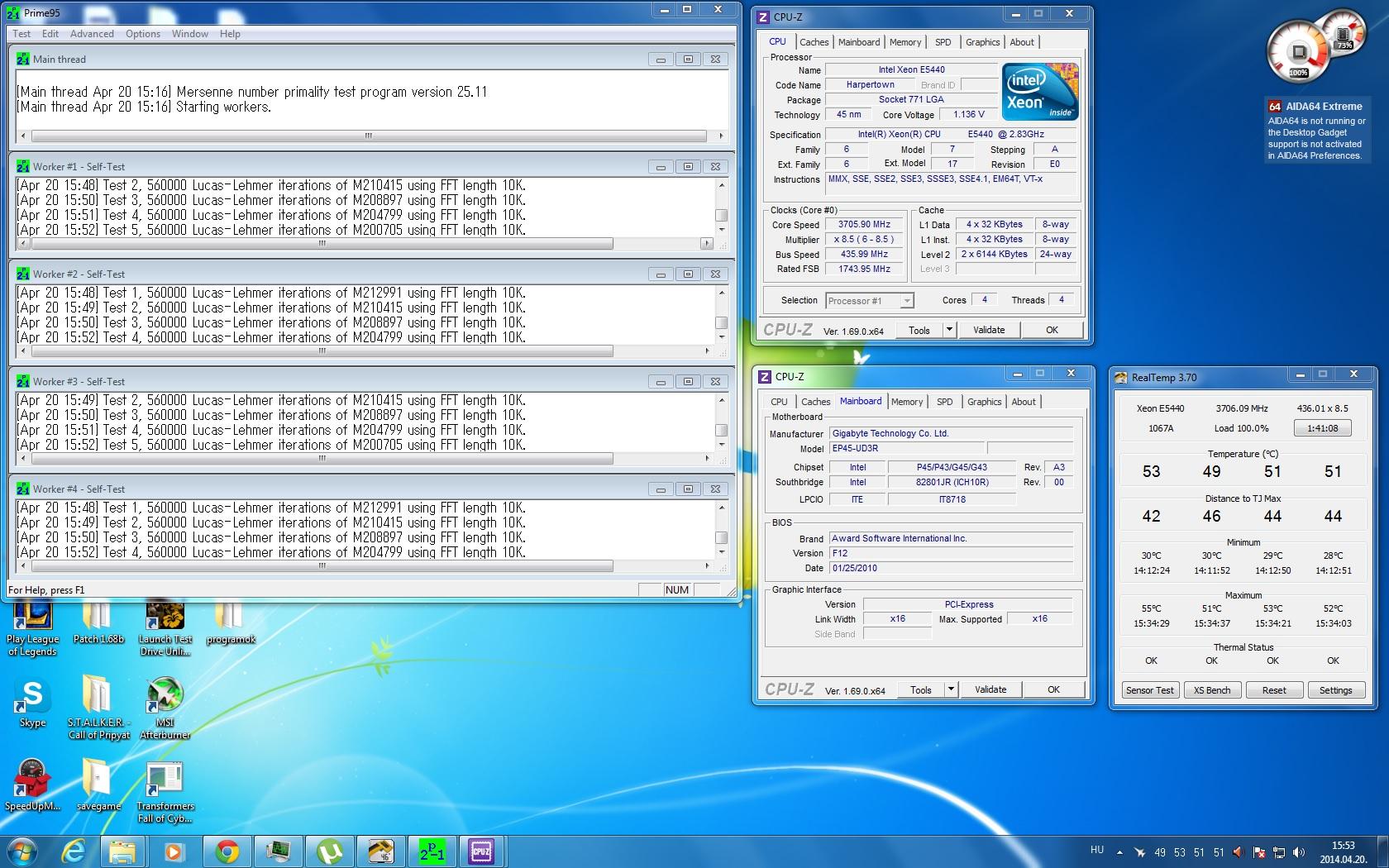Click the Worker #2 vertical scrollbar down arrow
The height and width of the screenshot is (868, 1389).
click(722, 337)
